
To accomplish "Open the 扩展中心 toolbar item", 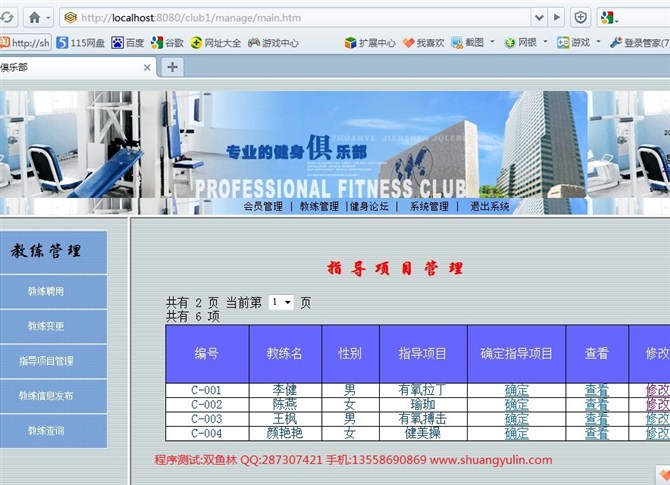I will pos(370,43).
